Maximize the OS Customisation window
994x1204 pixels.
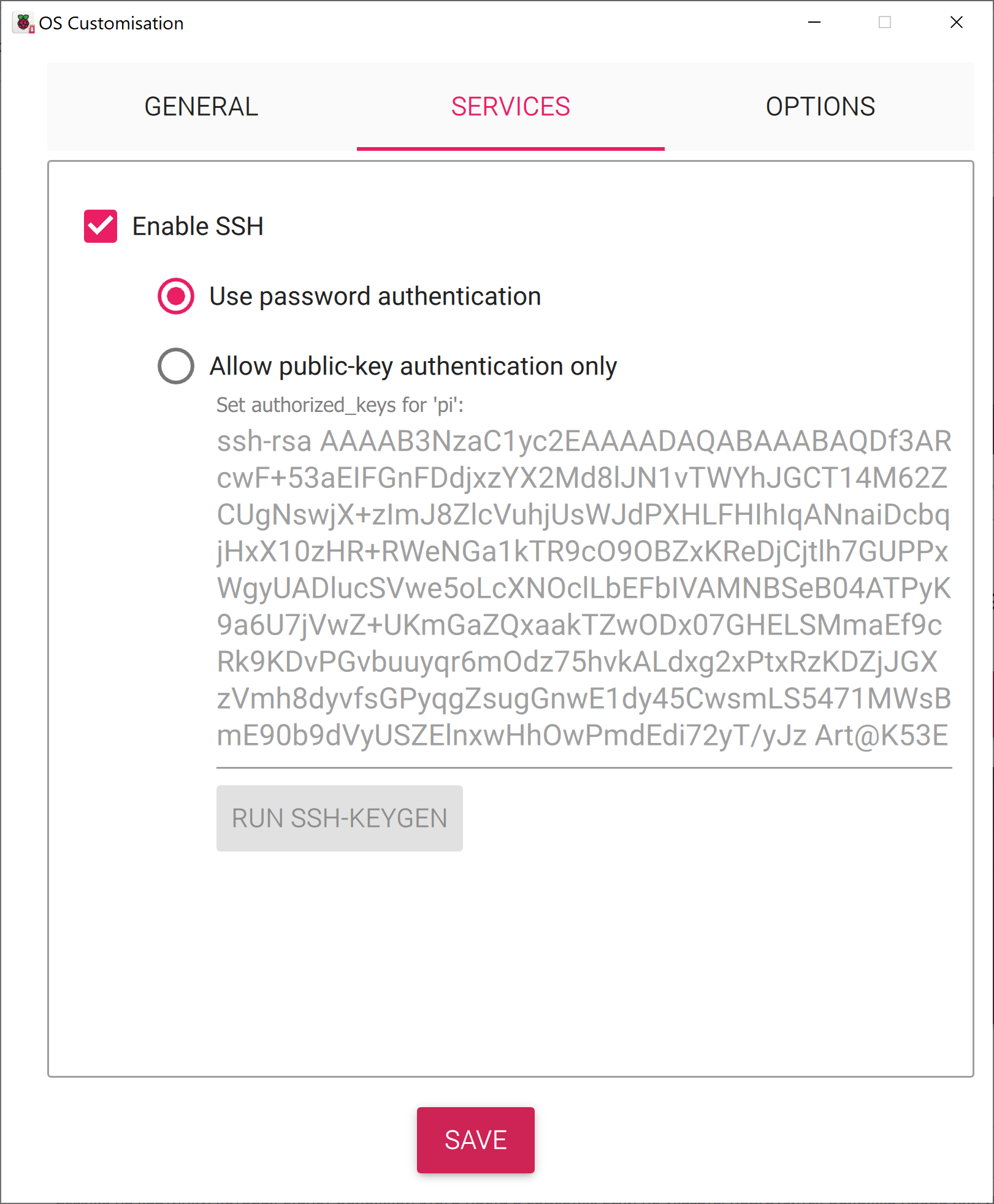coord(885,23)
